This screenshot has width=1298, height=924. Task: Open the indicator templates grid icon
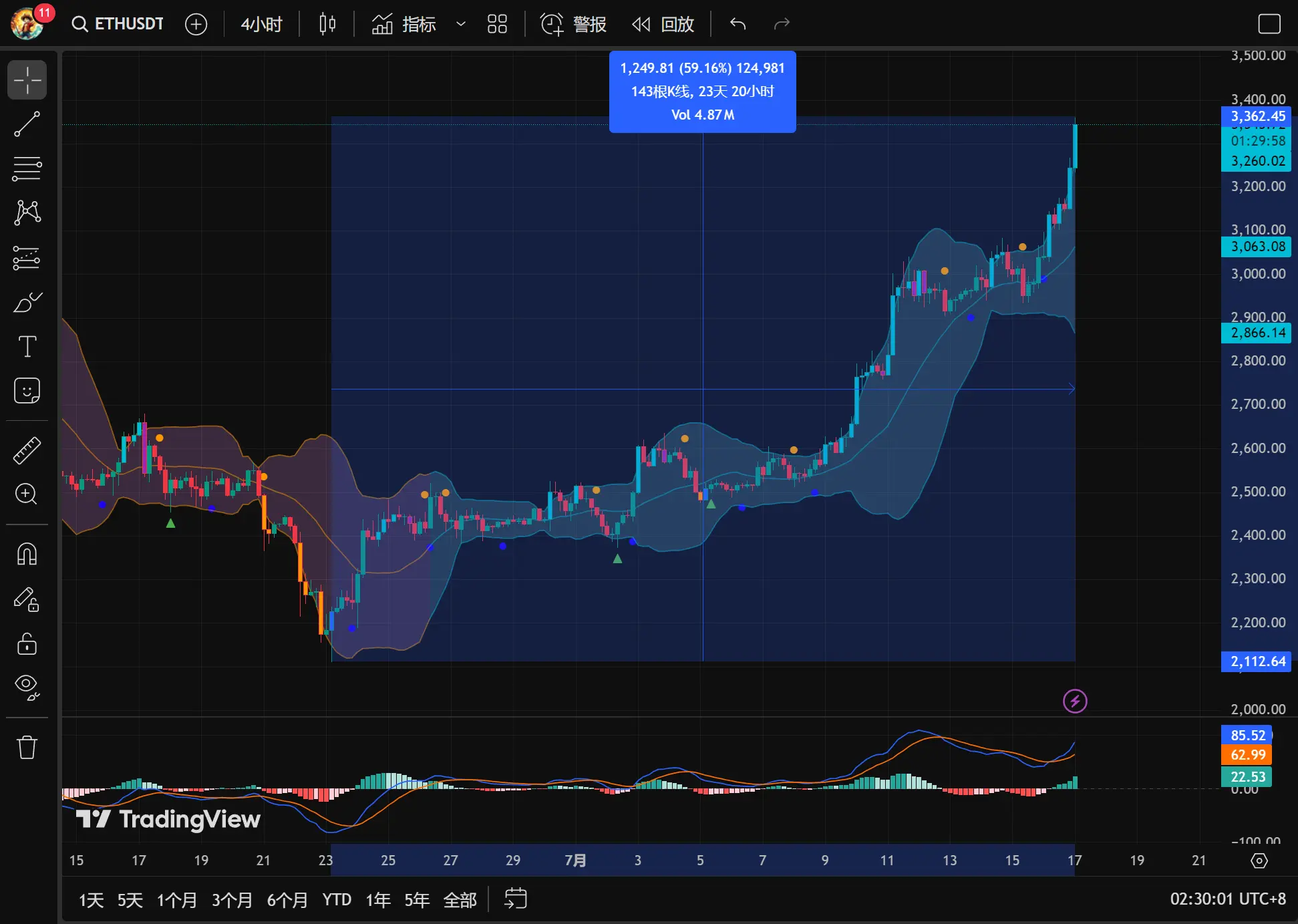[x=497, y=25]
